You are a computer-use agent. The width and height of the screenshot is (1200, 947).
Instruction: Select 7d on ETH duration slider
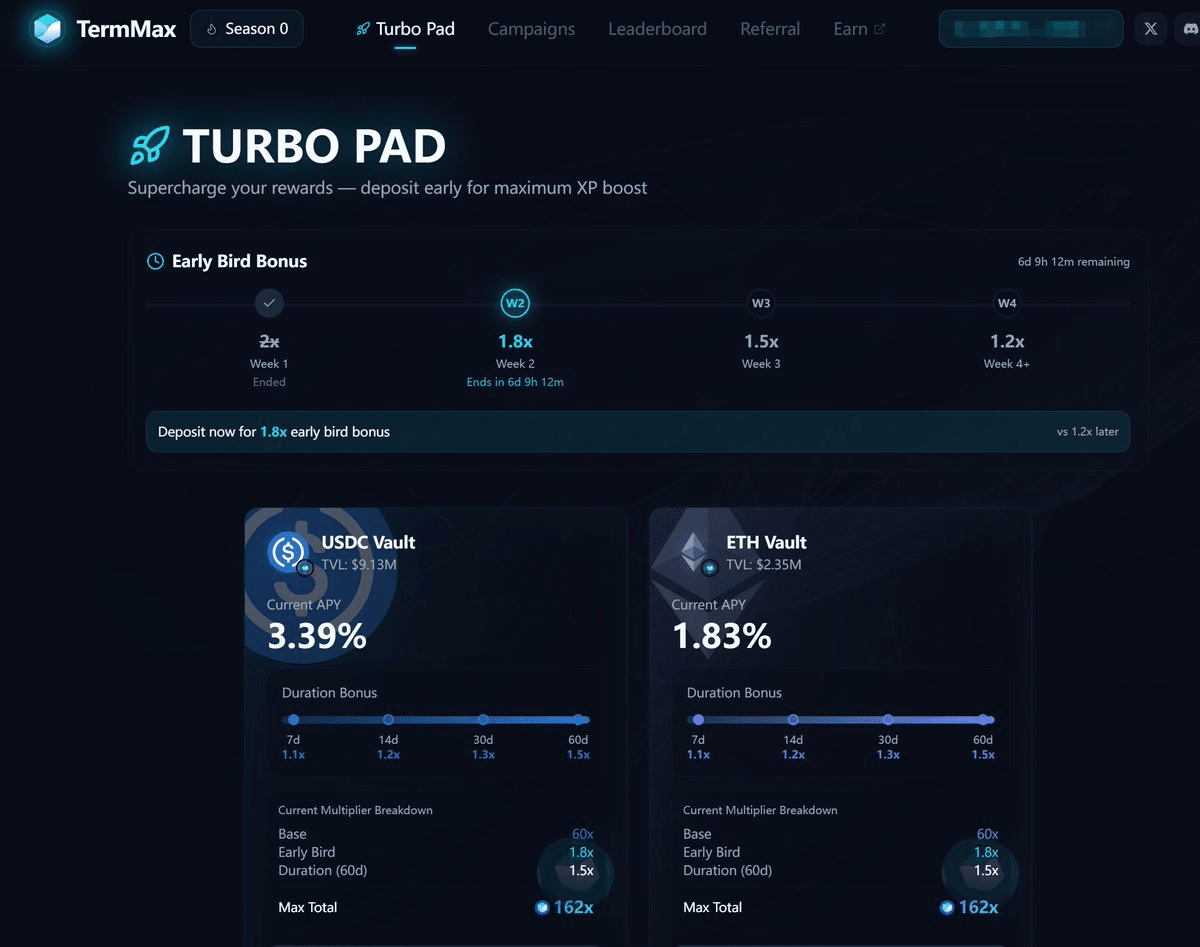(x=698, y=720)
